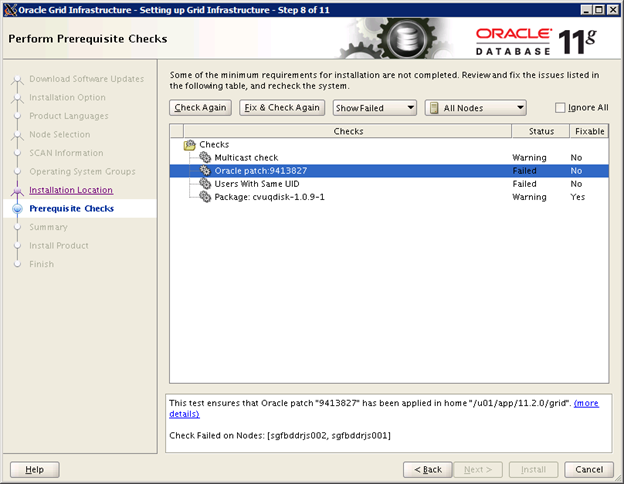Click the Download Software Updates step
The image size is (624, 484).
(x=86, y=79)
